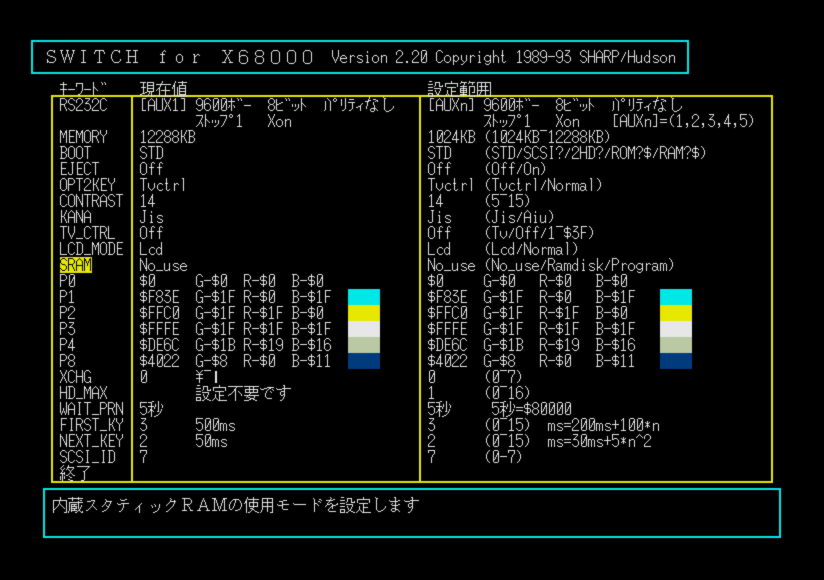Click the current LCD_MODE value Lcd
The width and height of the screenshot is (824, 580).
point(151,249)
